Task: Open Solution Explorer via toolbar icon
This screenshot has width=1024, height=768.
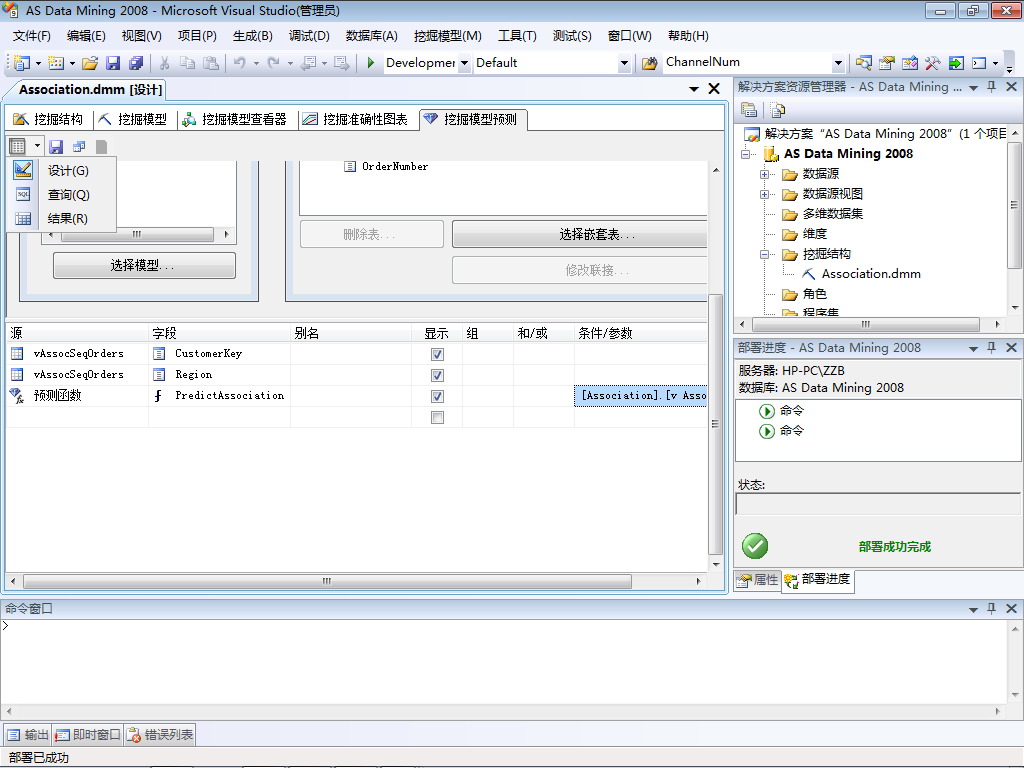Action: pos(863,63)
